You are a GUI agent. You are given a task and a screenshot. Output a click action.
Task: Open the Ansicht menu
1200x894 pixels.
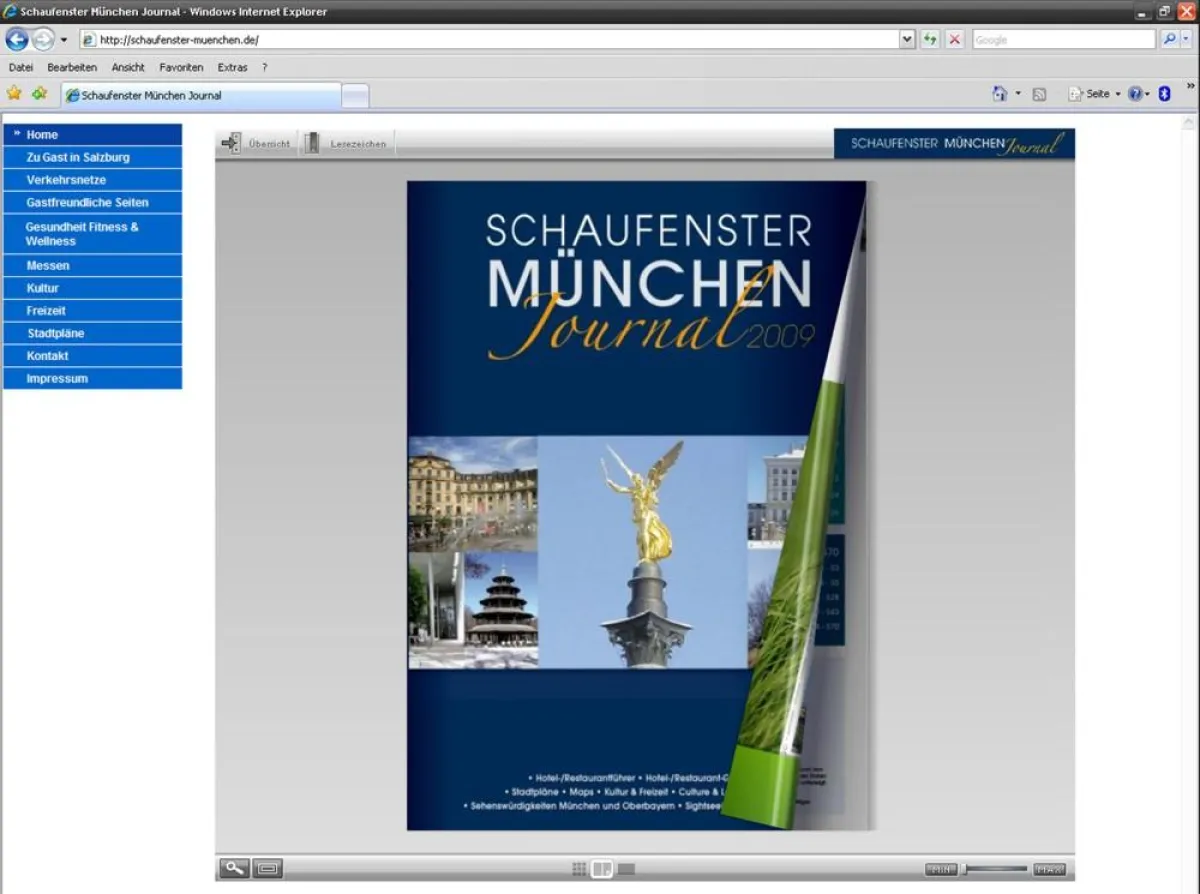[128, 67]
